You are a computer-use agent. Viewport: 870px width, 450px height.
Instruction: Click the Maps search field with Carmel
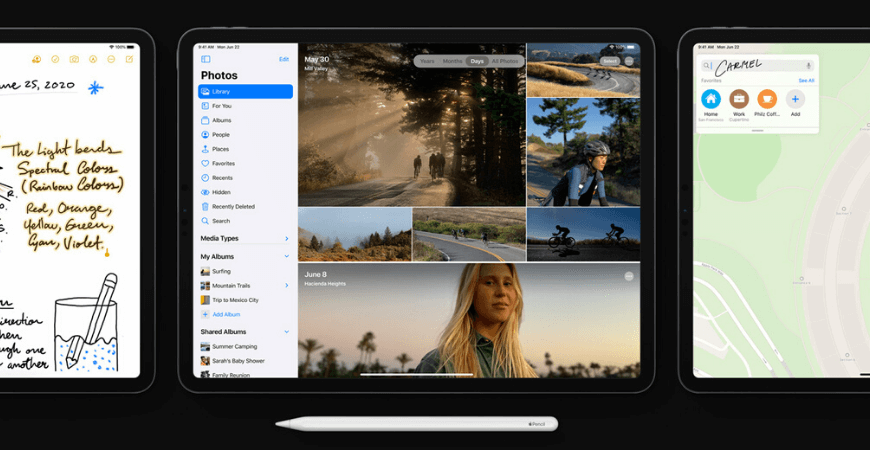coord(757,66)
